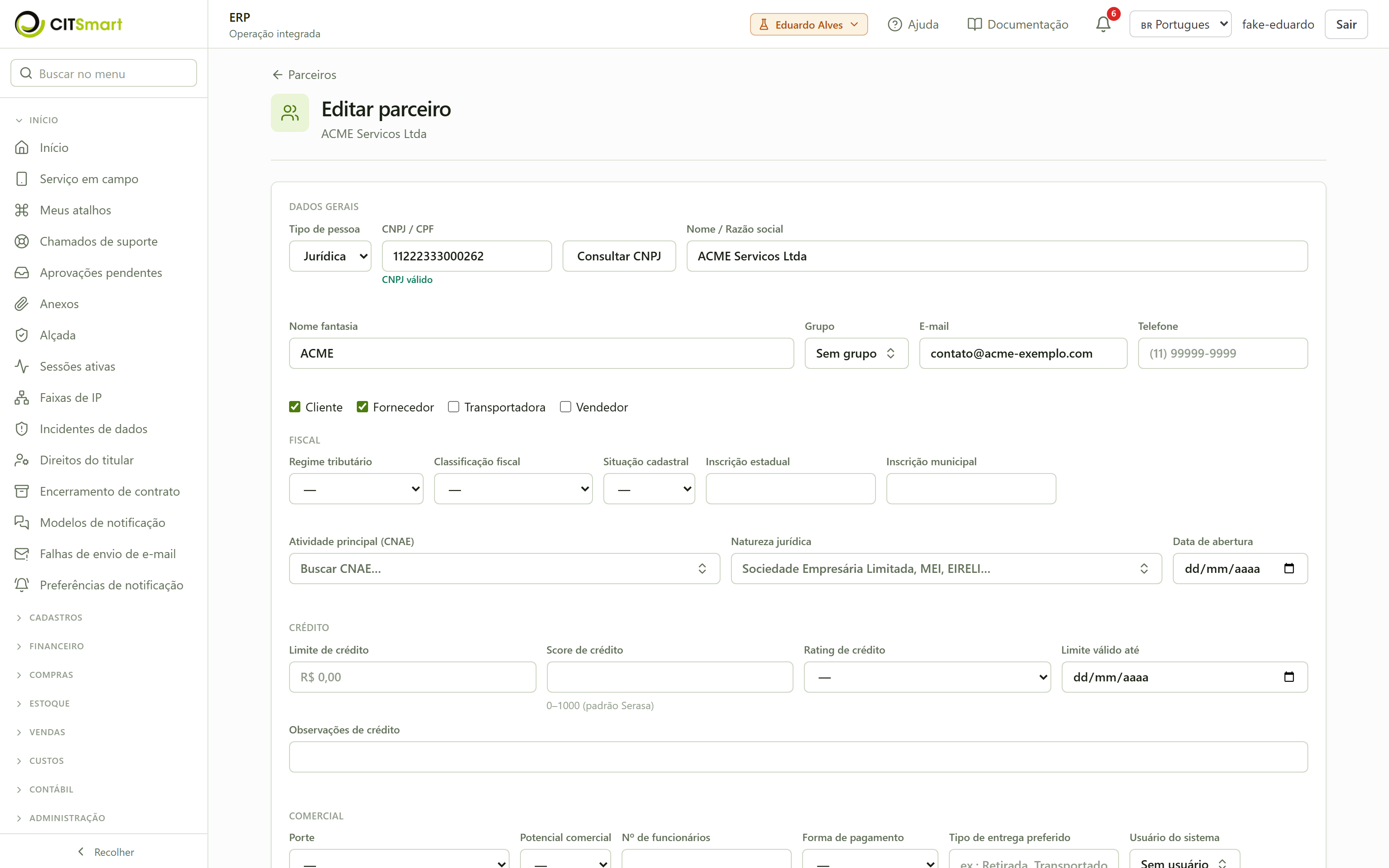Uncheck the Cliente checkbox
The width and height of the screenshot is (1389, 868).
294,407
